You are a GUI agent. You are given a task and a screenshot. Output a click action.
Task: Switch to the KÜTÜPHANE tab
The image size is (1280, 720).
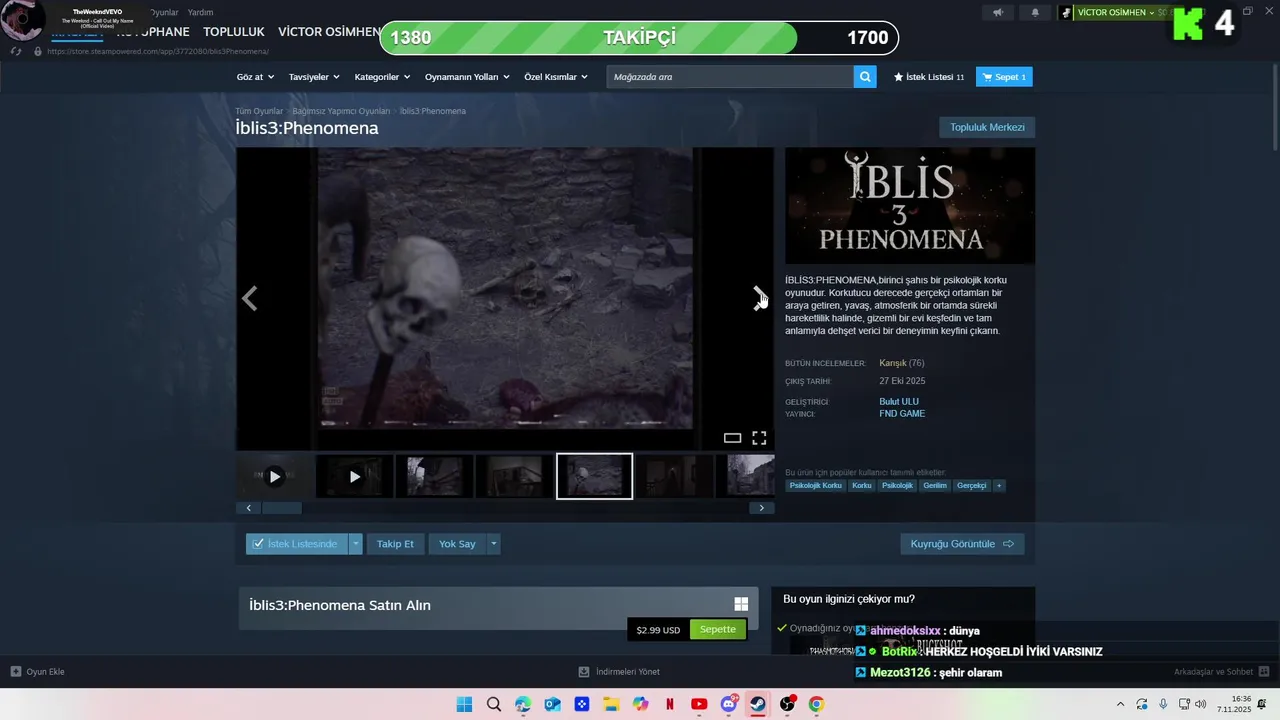point(152,32)
